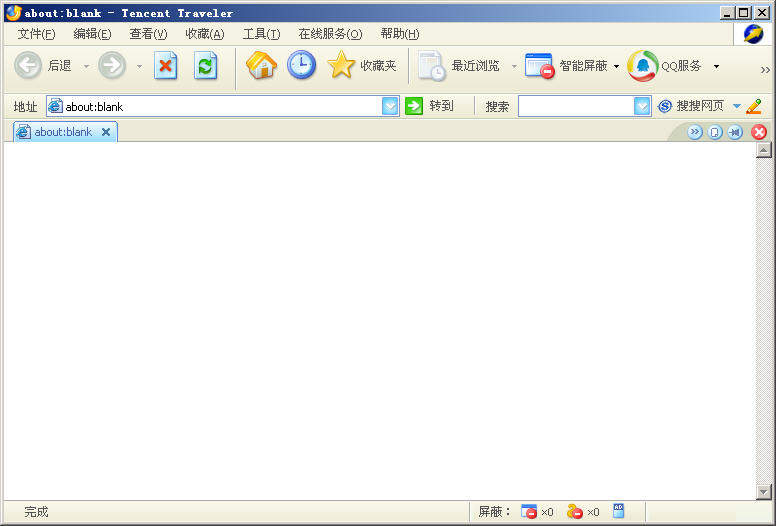Open the 查看(V) menu
Image resolution: width=776 pixels, height=526 pixels.
[148, 34]
